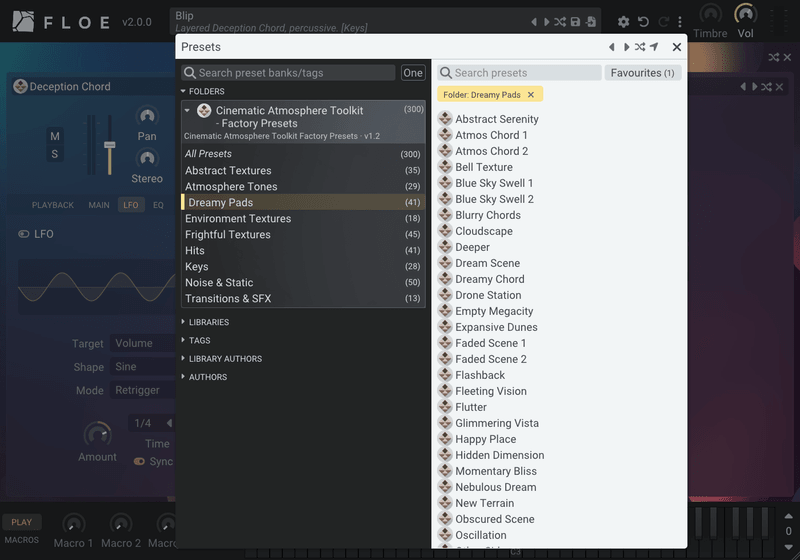The height and width of the screenshot is (560, 800).
Task: Shuffle presets in Presets panel header
Action: tap(640, 47)
